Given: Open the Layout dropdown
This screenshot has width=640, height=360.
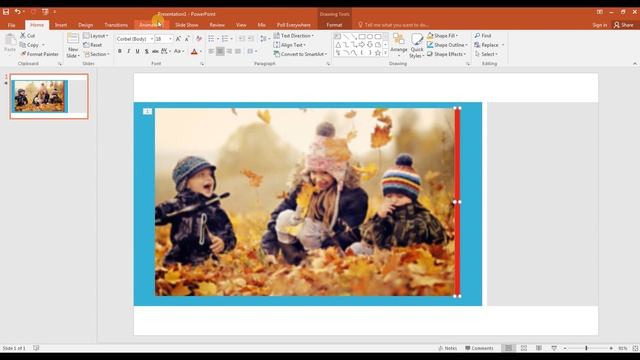Looking at the screenshot, I should [96, 36].
